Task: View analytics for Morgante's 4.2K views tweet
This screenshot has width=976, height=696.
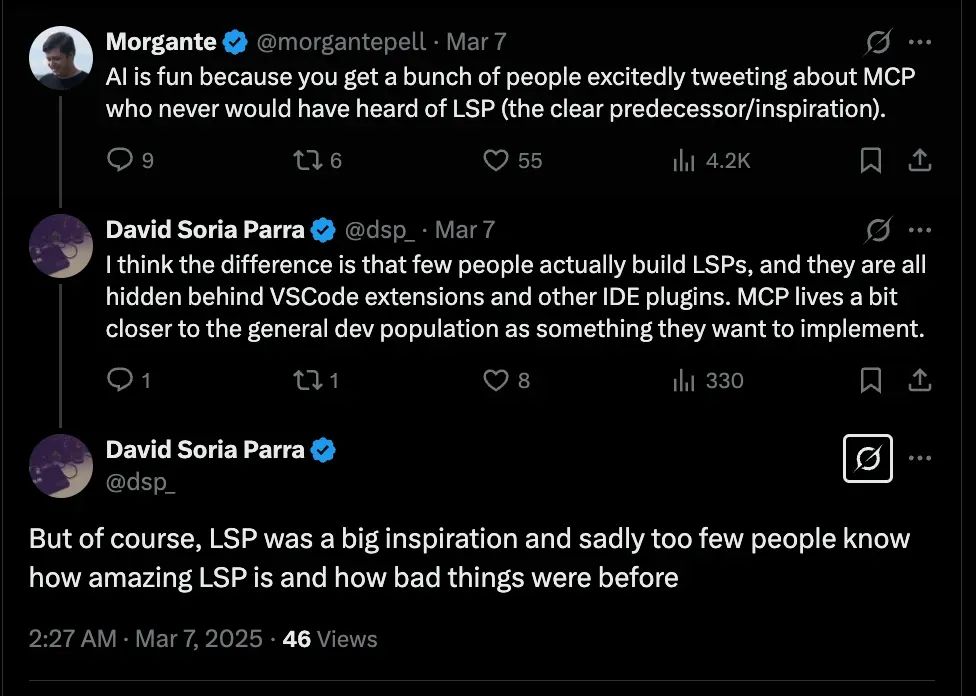Action: [684, 160]
